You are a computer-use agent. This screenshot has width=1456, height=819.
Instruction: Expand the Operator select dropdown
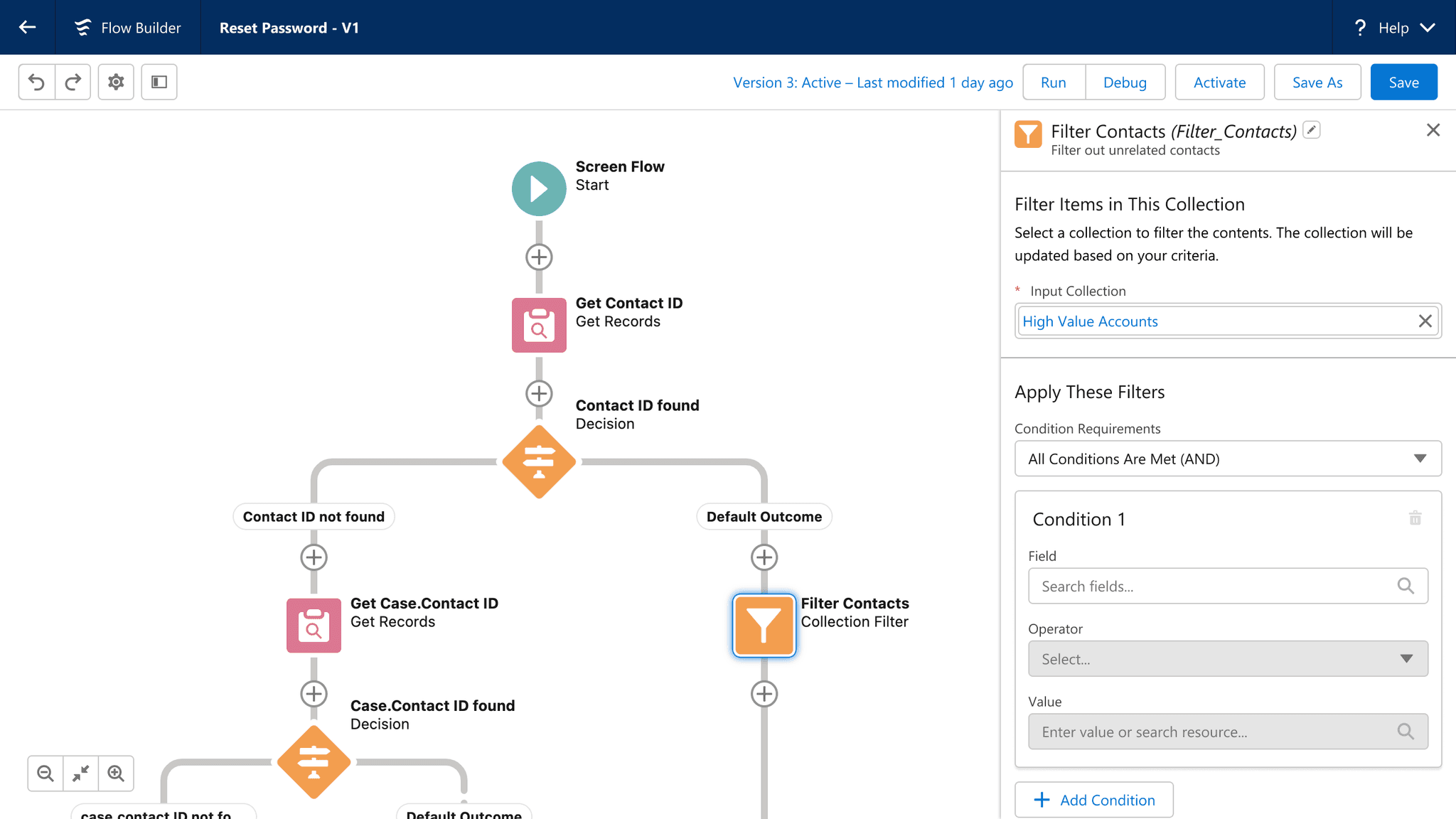click(1228, 659)
